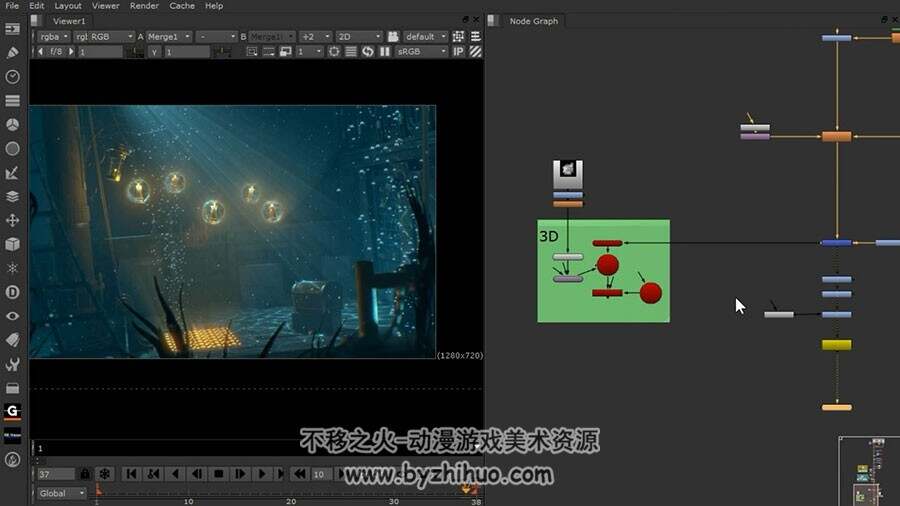Image resolution: width=900 pixels, height=506 pixels.
Task: Open the G plugin toolbar icon
Action: pyautogui.click(x=12, y=411)
